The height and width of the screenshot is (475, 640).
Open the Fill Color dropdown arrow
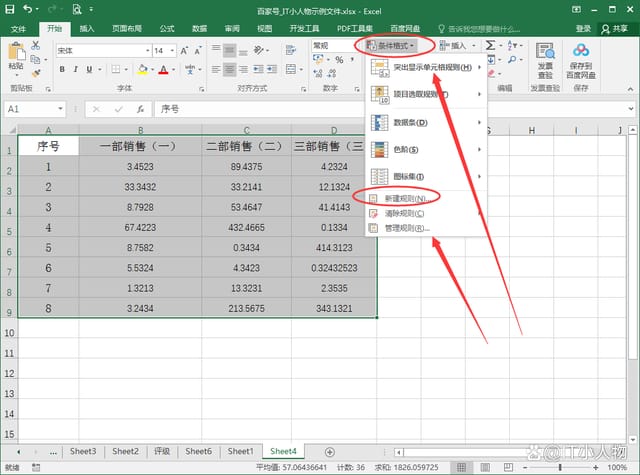point(152,70)
